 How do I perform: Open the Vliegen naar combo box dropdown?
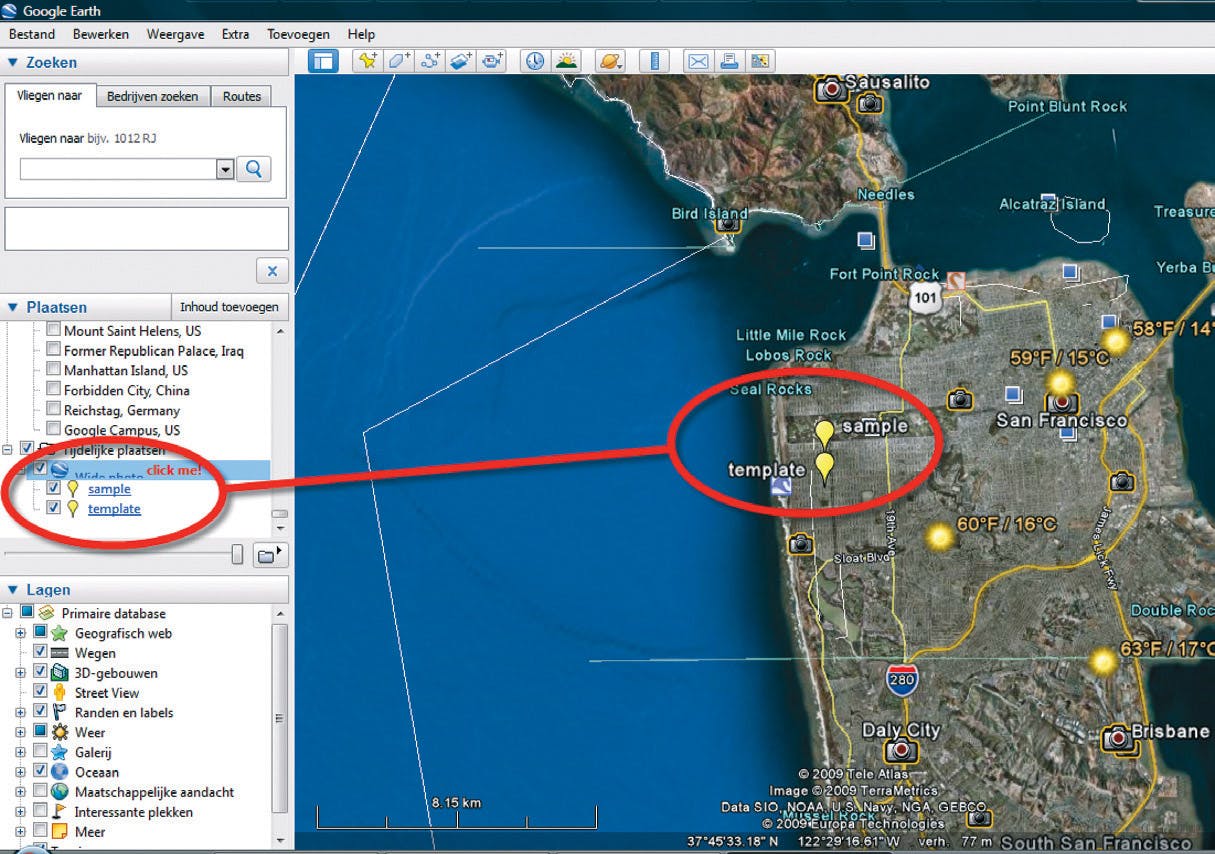coord(225,170)
